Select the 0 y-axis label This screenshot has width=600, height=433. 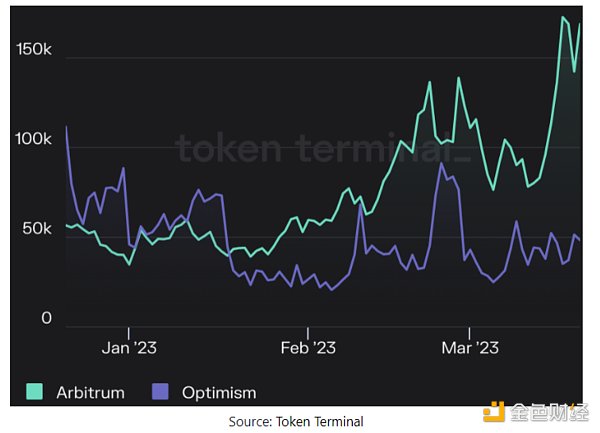pyautogui.click(x=46, y=318)
